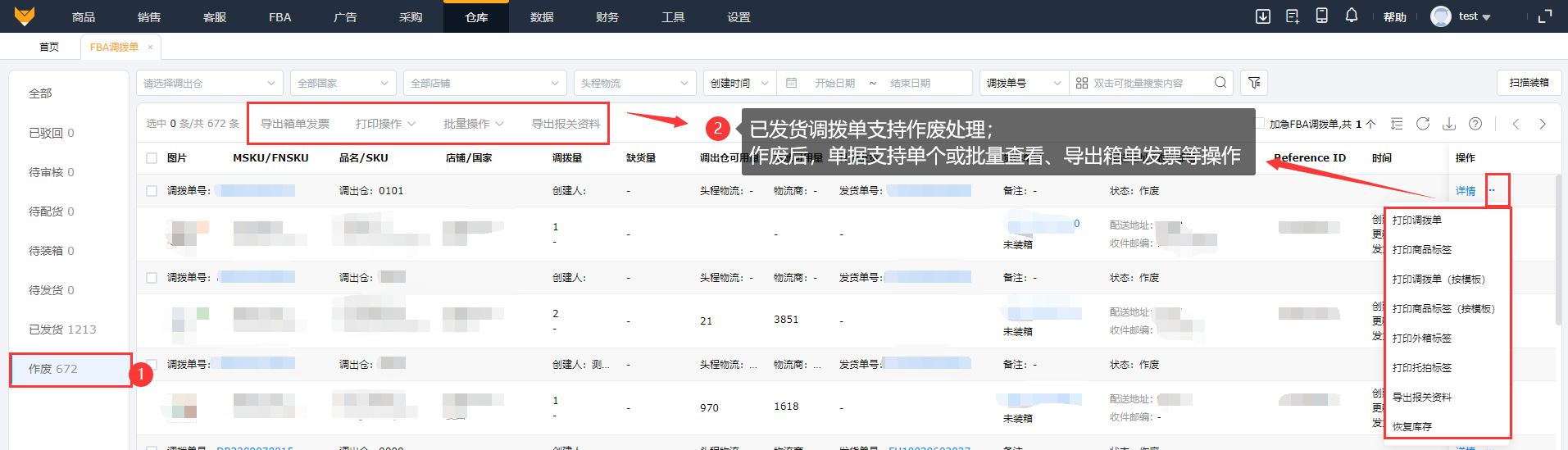Viewport: 1568px width, 450px height.
Task: Click the 开始日期 input field
Action: pos(834,83)
